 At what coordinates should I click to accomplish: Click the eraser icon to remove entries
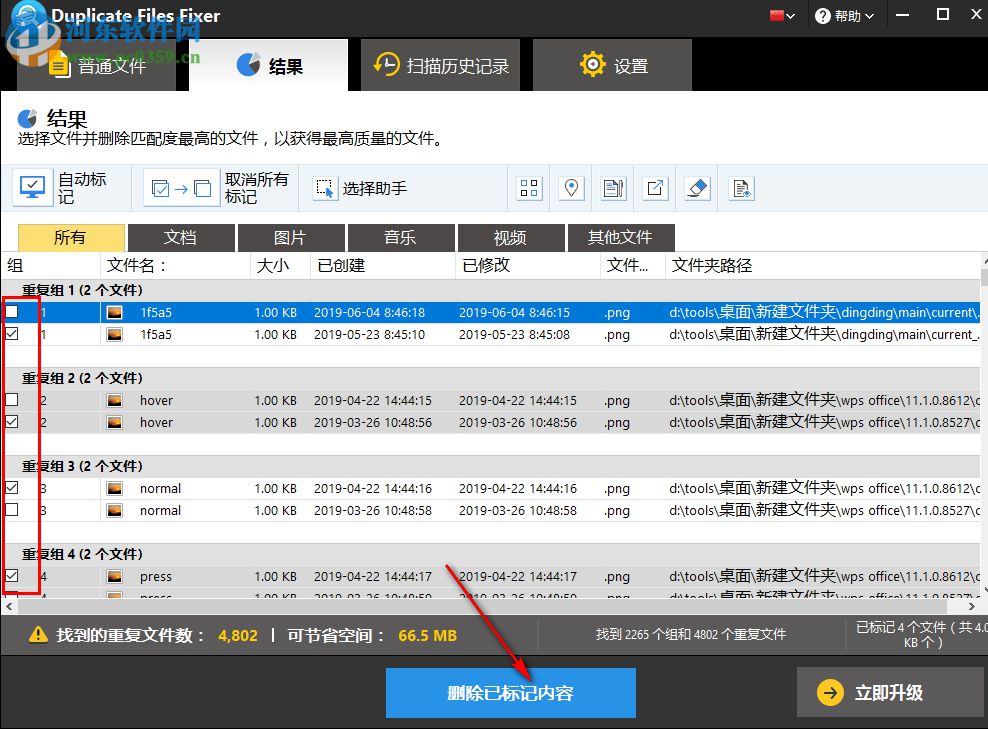point(696,187)
